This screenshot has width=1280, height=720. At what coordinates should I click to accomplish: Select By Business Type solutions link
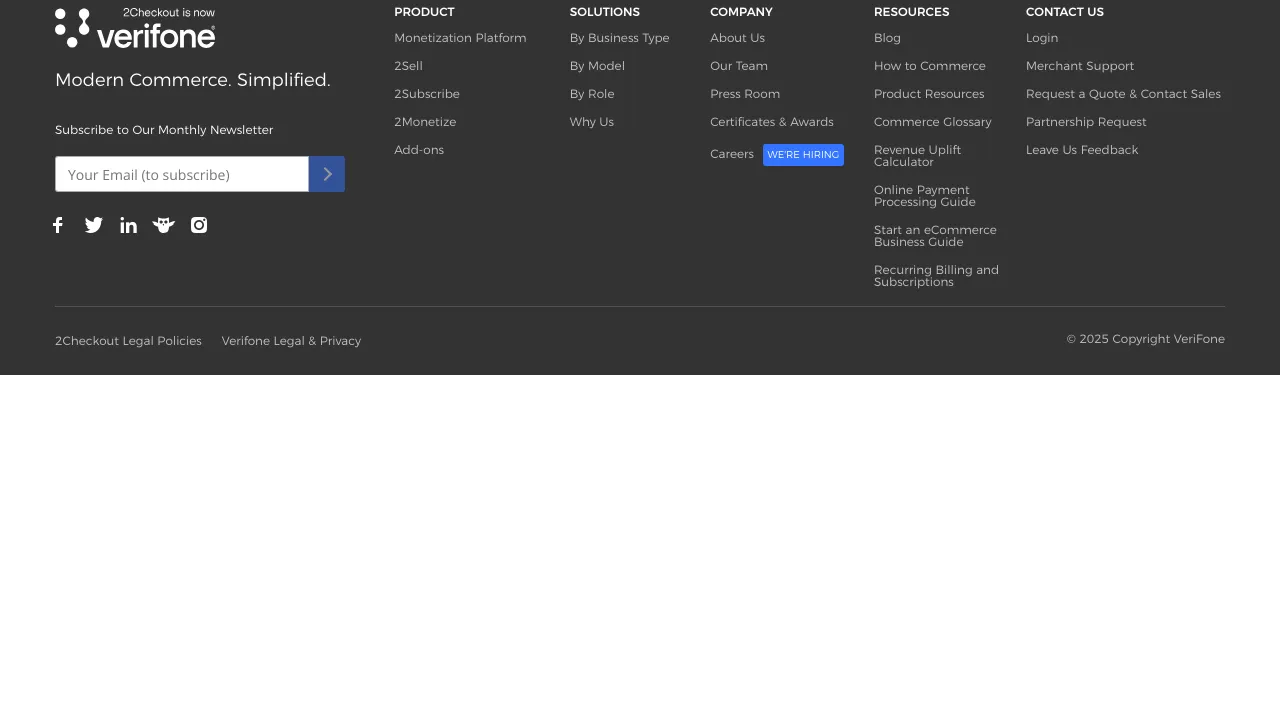pos(620,38)
